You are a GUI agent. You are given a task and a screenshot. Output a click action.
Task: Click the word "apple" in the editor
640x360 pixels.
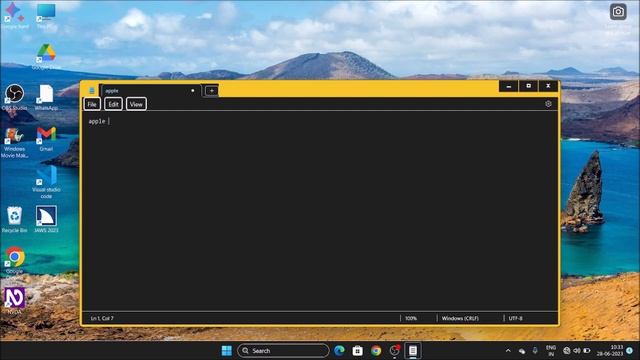pos(97,121)
